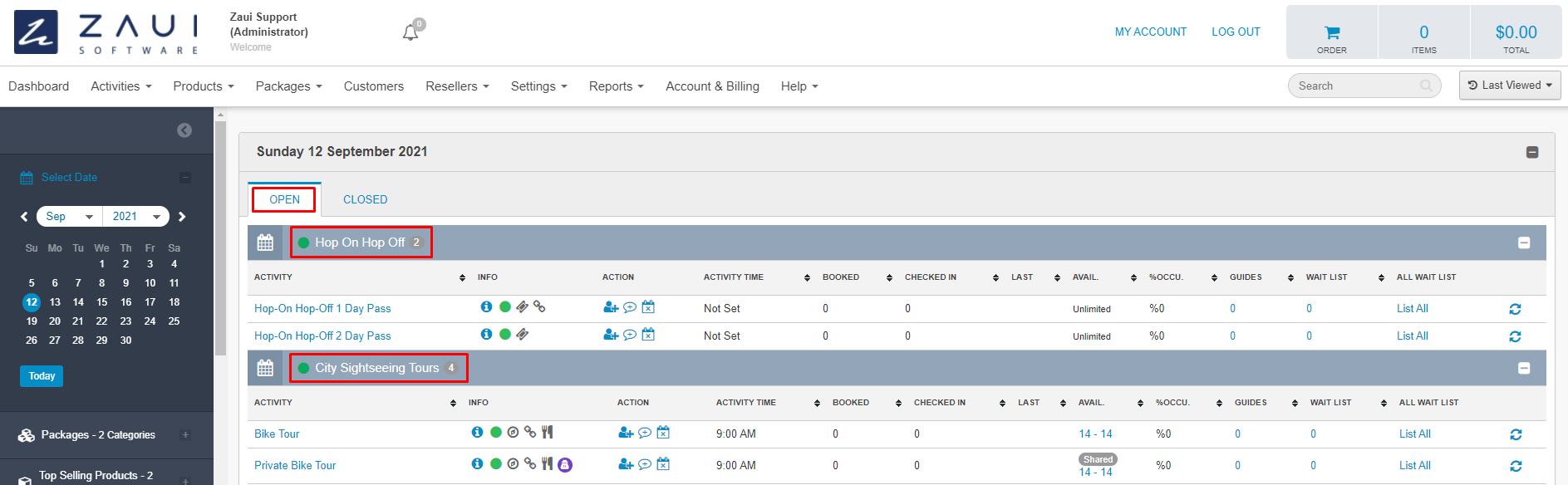Open the Activities menu
The image size is (1568, 485).
click(121, 86)
